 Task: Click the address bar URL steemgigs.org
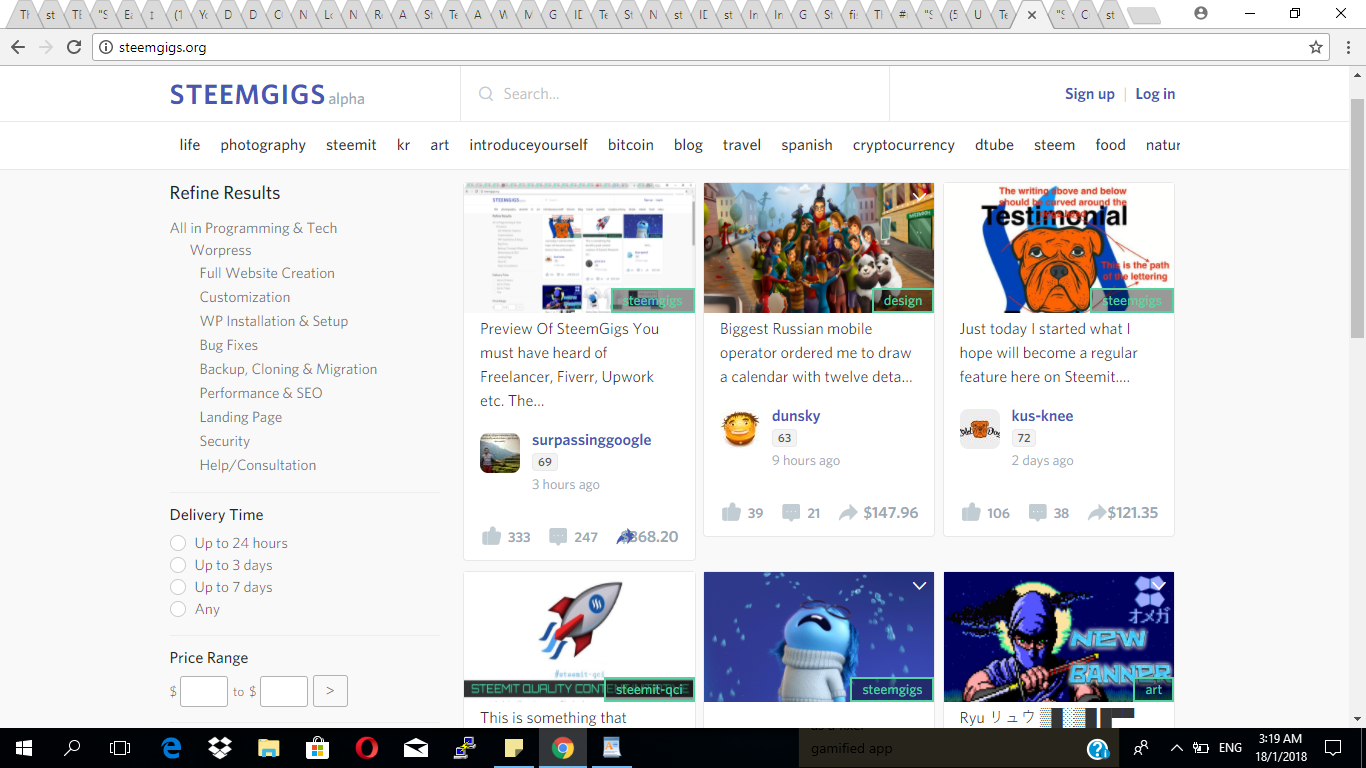(x=162, y=47)
